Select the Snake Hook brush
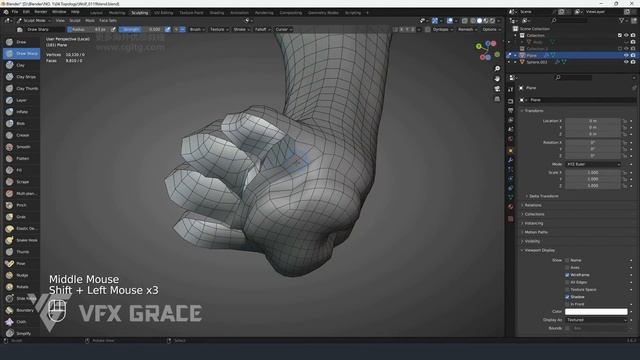 click(x=21, y=240)
